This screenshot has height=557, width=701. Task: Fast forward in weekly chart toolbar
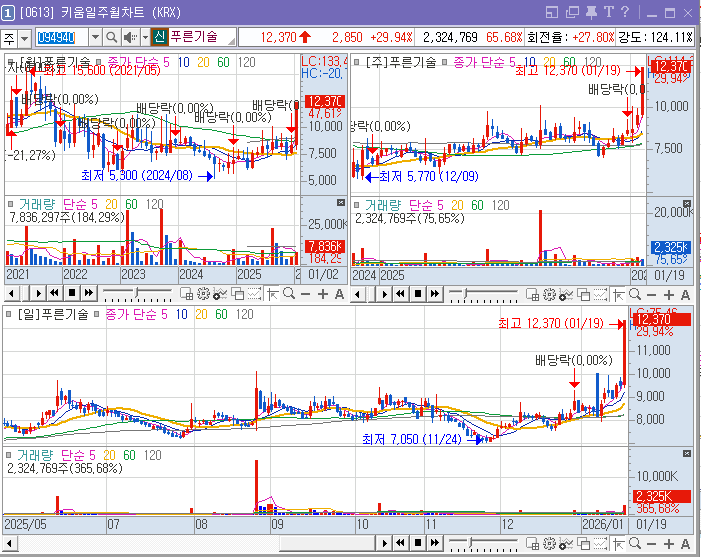coord(435,294)
